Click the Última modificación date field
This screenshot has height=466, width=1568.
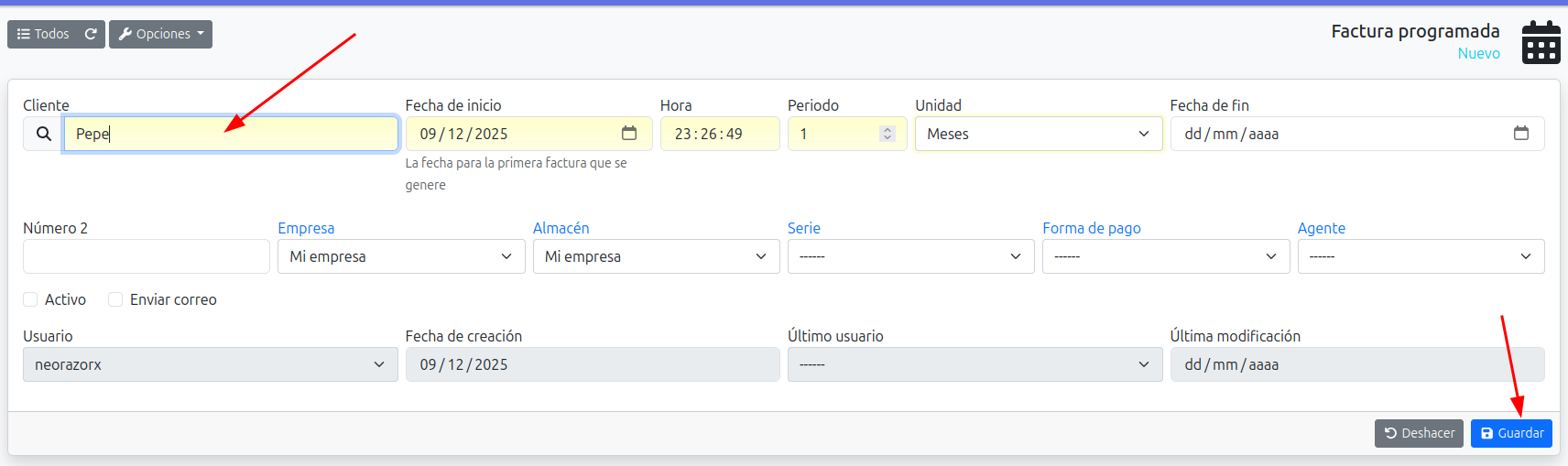tap(1357, 364)
